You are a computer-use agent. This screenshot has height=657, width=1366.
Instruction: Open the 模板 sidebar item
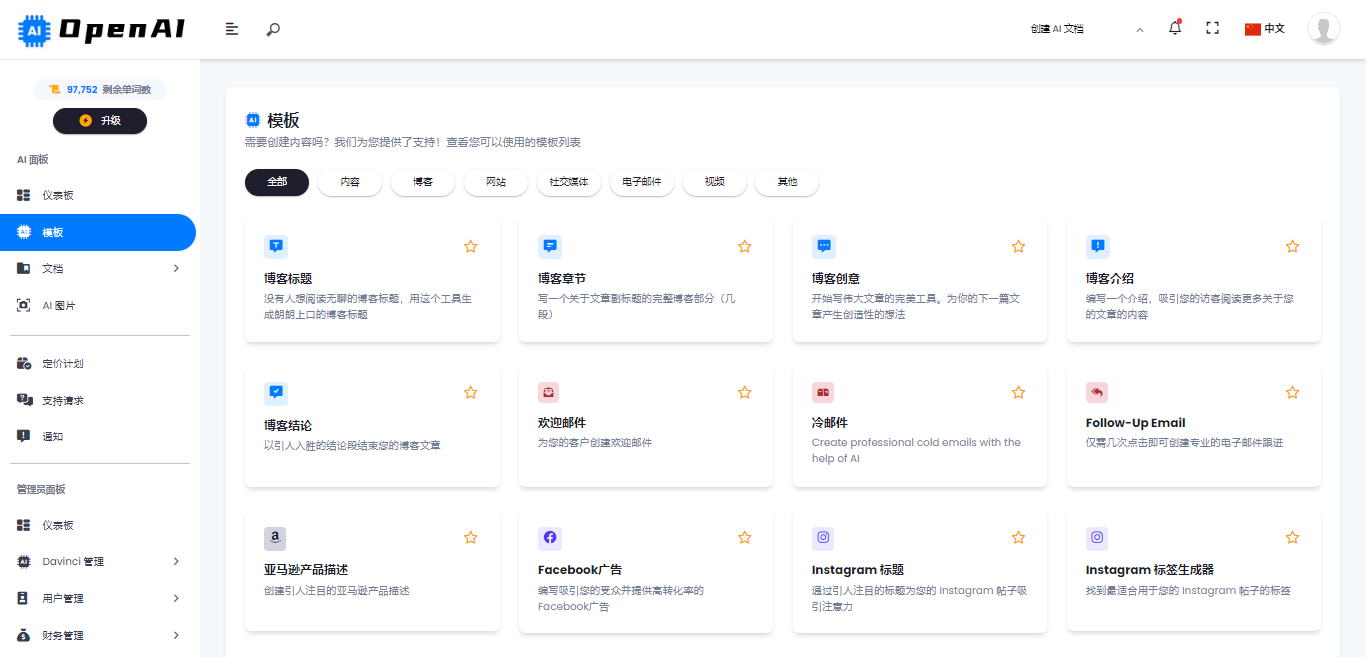coord(97,232)
